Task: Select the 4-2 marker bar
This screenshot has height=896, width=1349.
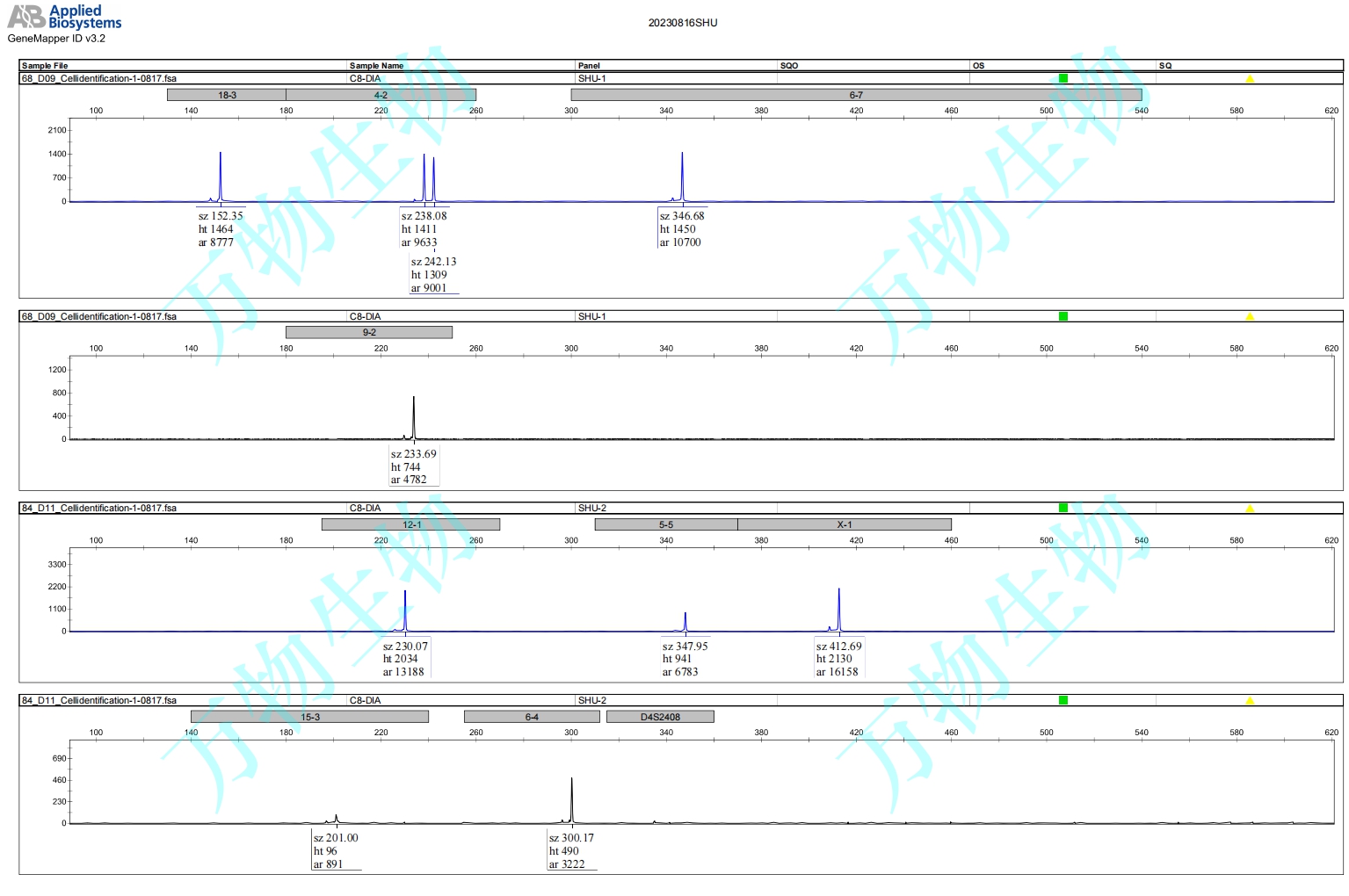Action: [x=381, y=95]
